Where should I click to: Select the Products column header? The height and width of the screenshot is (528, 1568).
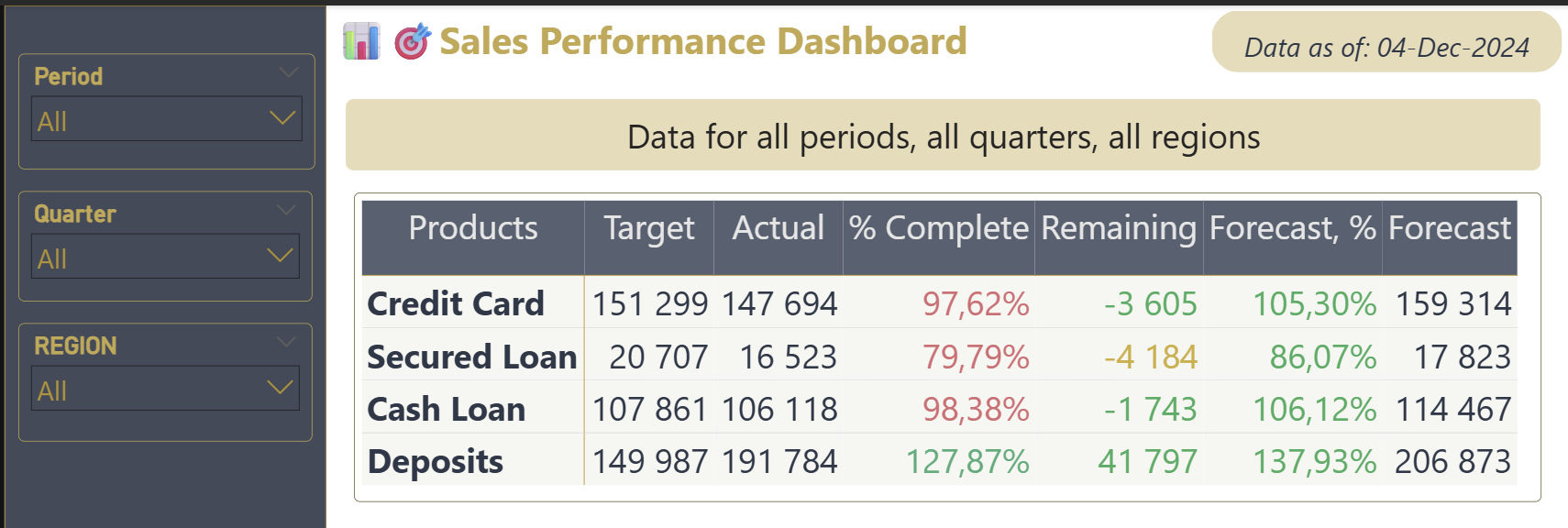coord(473,228)
